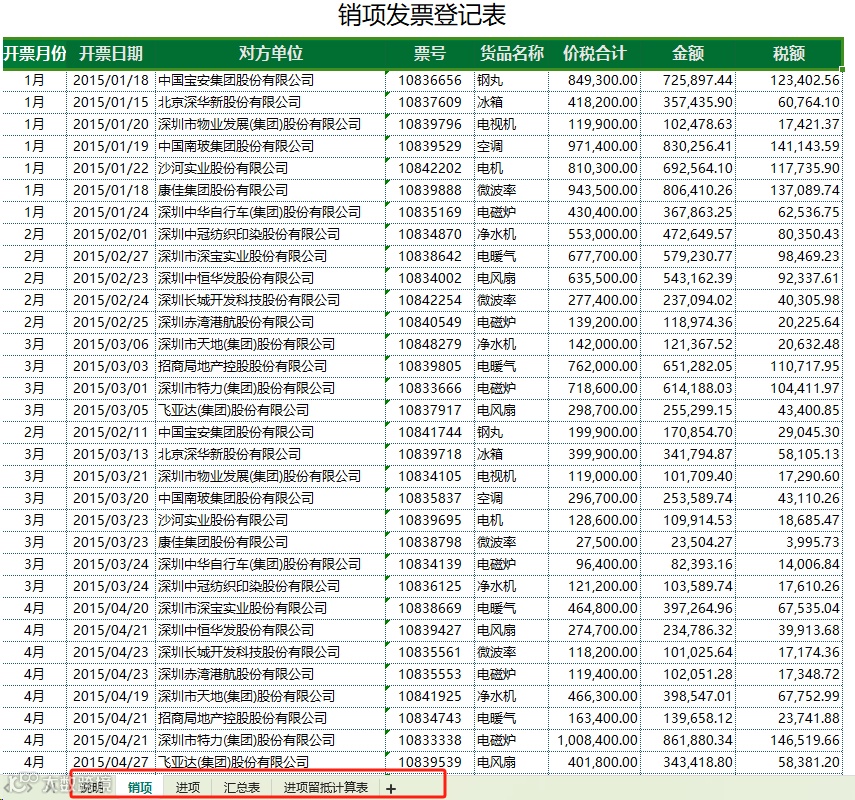The height and width of the screenshot is (800, 855).
Task: Add a new sheet with the plus button
Action: pos(390,788)
